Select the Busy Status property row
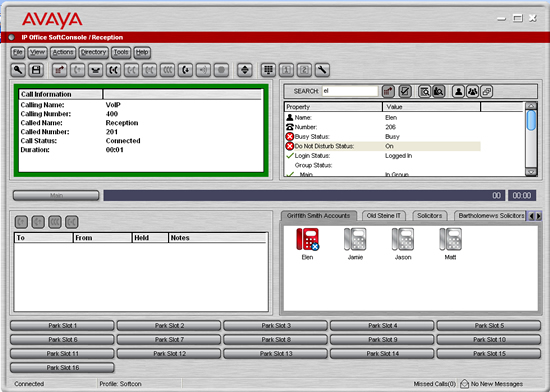The width and height of the screenshot is (550, 392). coord(382,137)
